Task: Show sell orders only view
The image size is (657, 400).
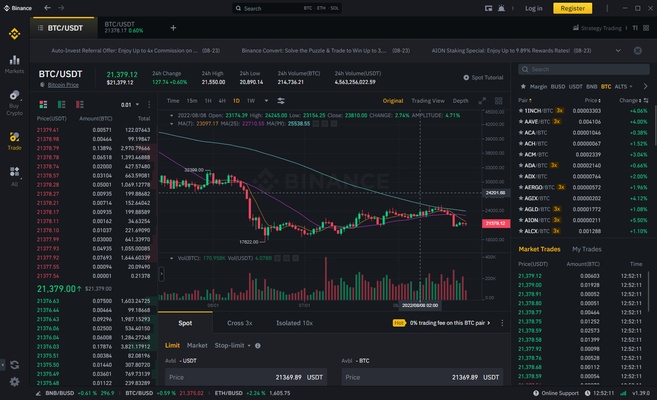Action: (80, 104)
